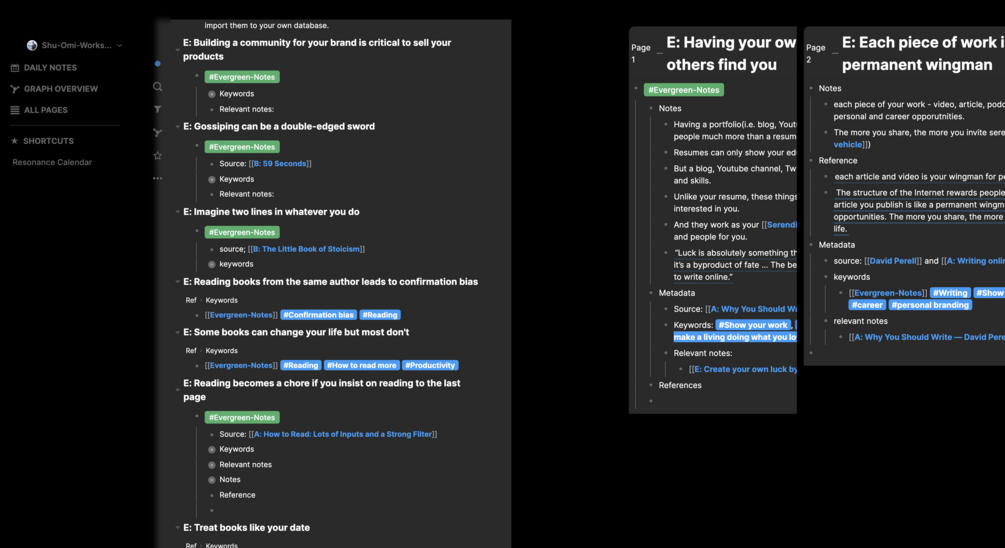Viewport: 1005px width, 548px height.
Task: Open the filter funnel icon
Action: pyautogui.click(x=158, y=109)
